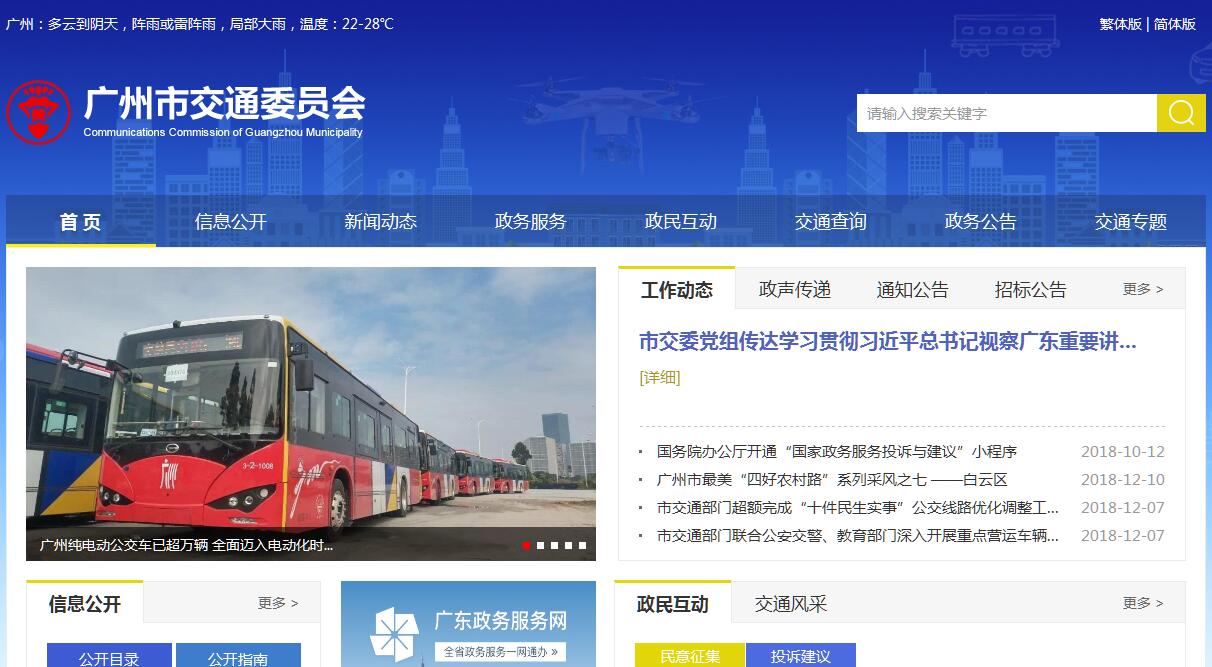Select the second carousel indicator dot
This screenshot has height=667, width=1212.
540,545
